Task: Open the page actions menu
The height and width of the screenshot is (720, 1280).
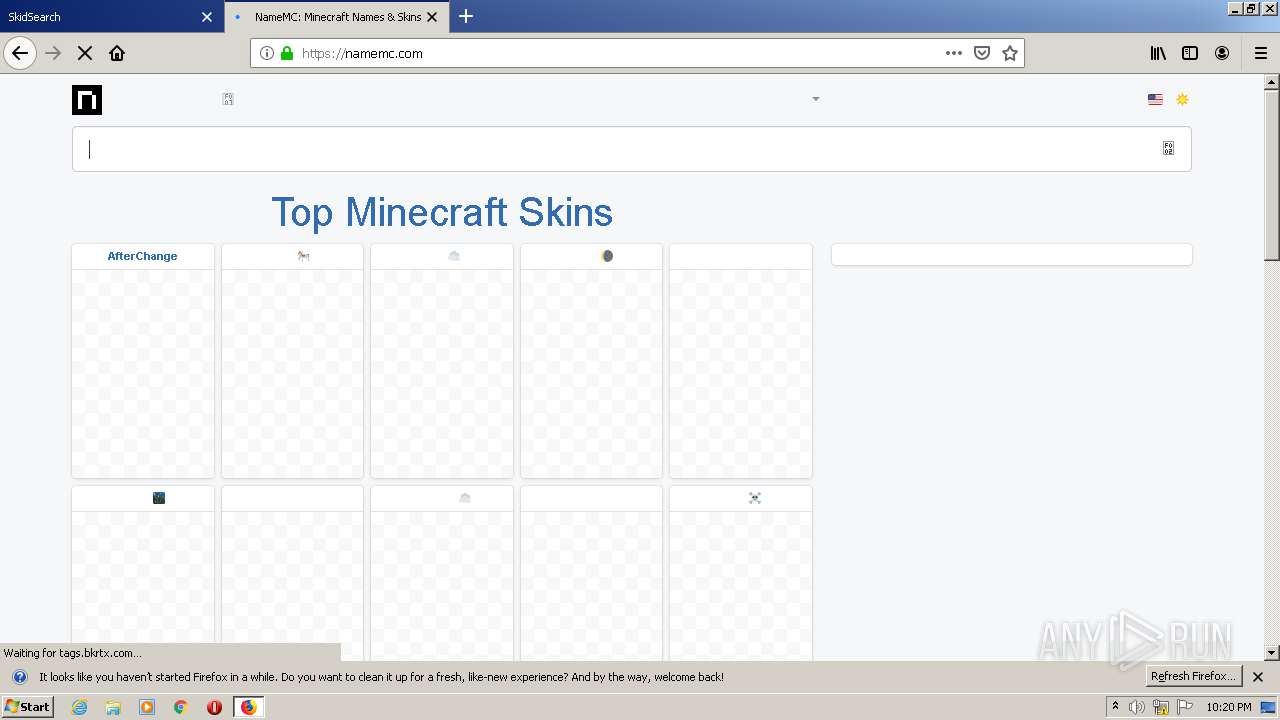Action: point(954,53)
